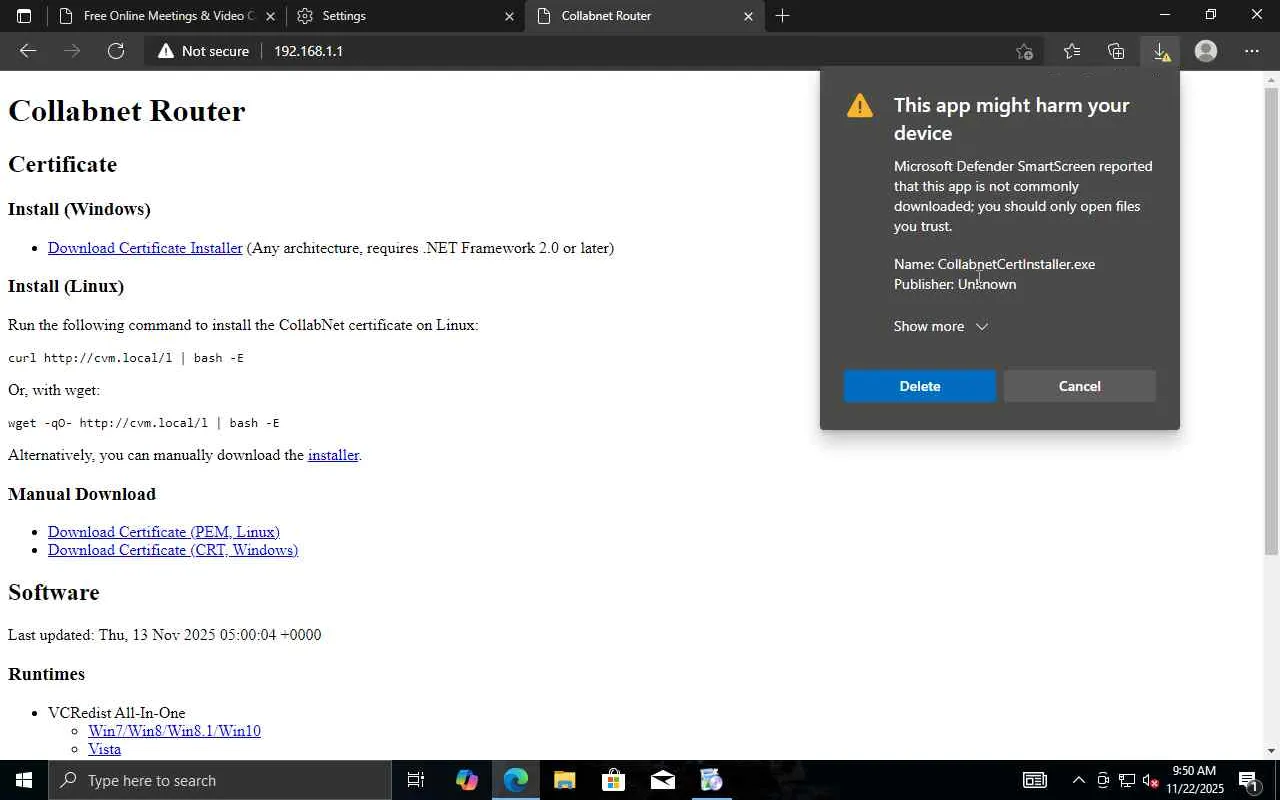The width and height of the screenshot is (1280, 800).
Task: Select the Collabnet Router tab
Action: click(644, 16)
